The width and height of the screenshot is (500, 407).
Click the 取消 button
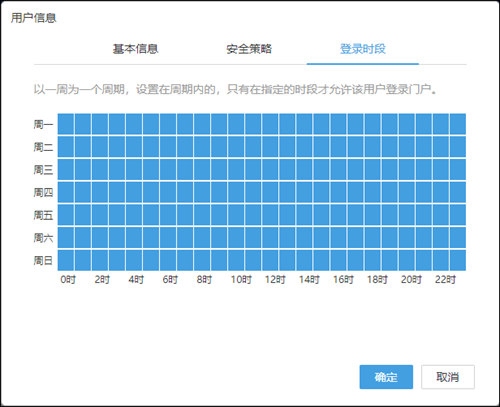448,377
